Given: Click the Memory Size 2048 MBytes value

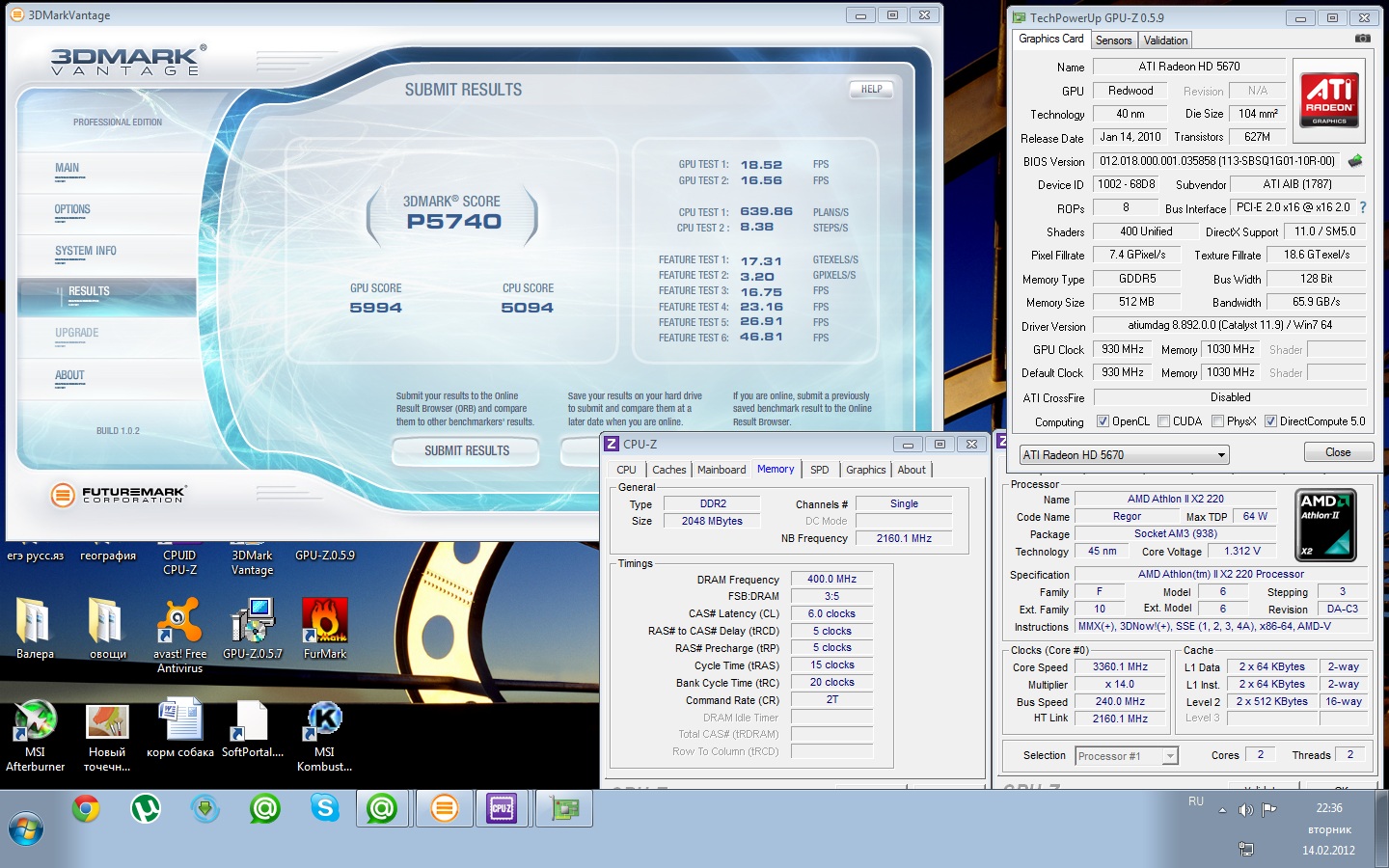Looking at the screenshot, I should click(x=712, y=521).
